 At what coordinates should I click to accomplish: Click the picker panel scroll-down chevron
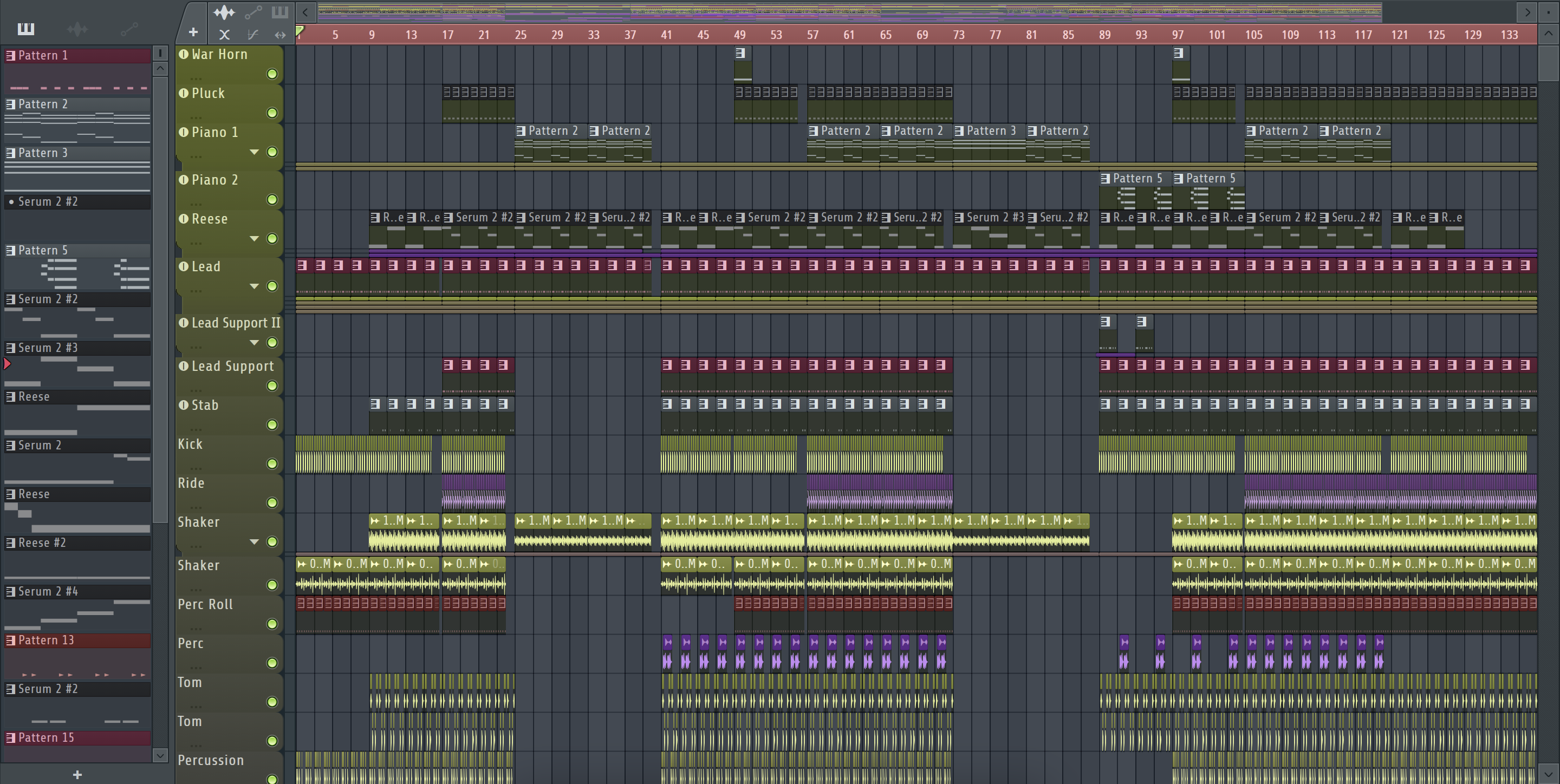[160, 755]
